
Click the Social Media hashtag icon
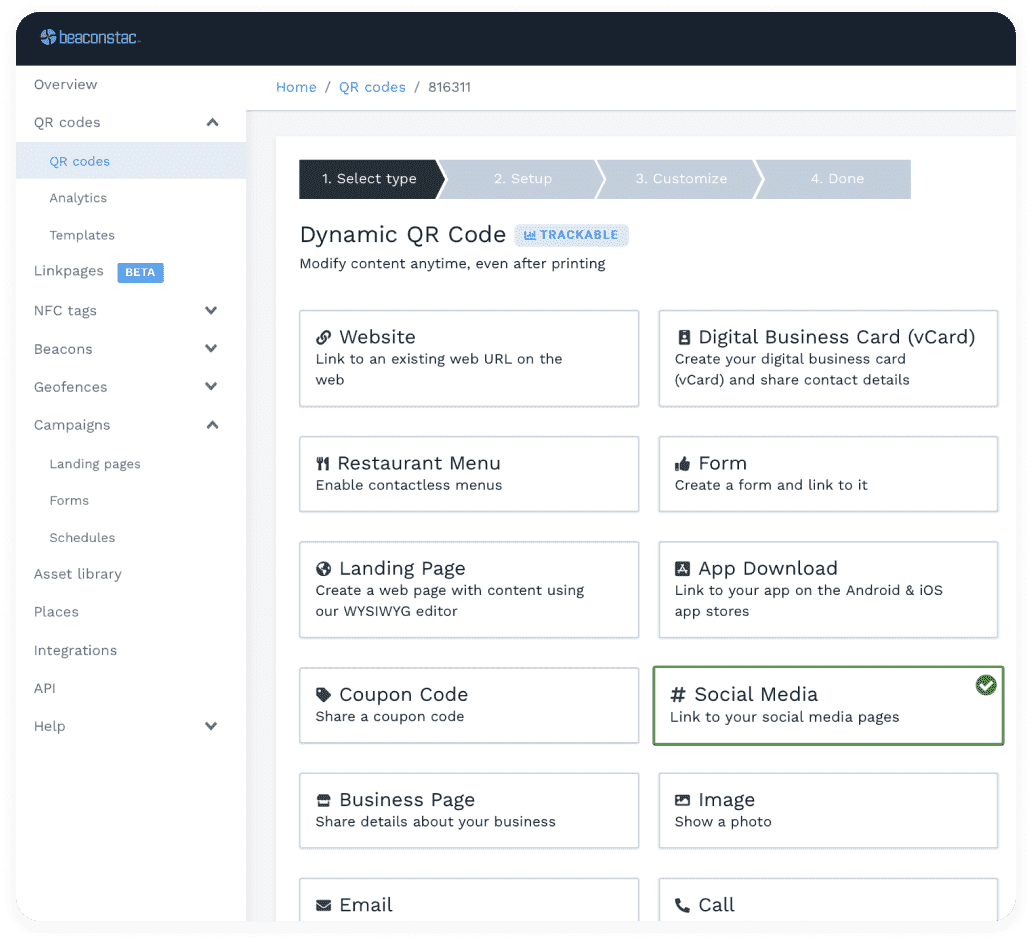[x=678, y=694]
